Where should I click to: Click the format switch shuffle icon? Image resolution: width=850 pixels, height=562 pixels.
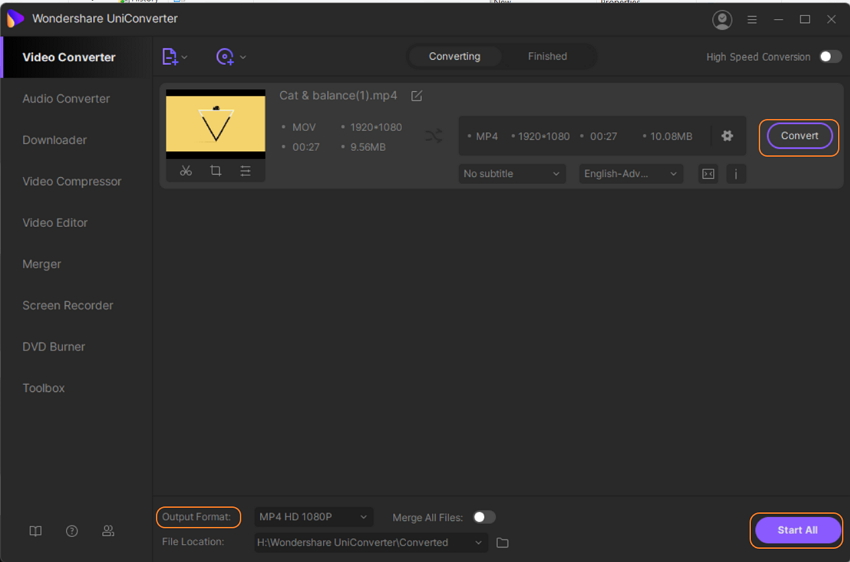434,136
